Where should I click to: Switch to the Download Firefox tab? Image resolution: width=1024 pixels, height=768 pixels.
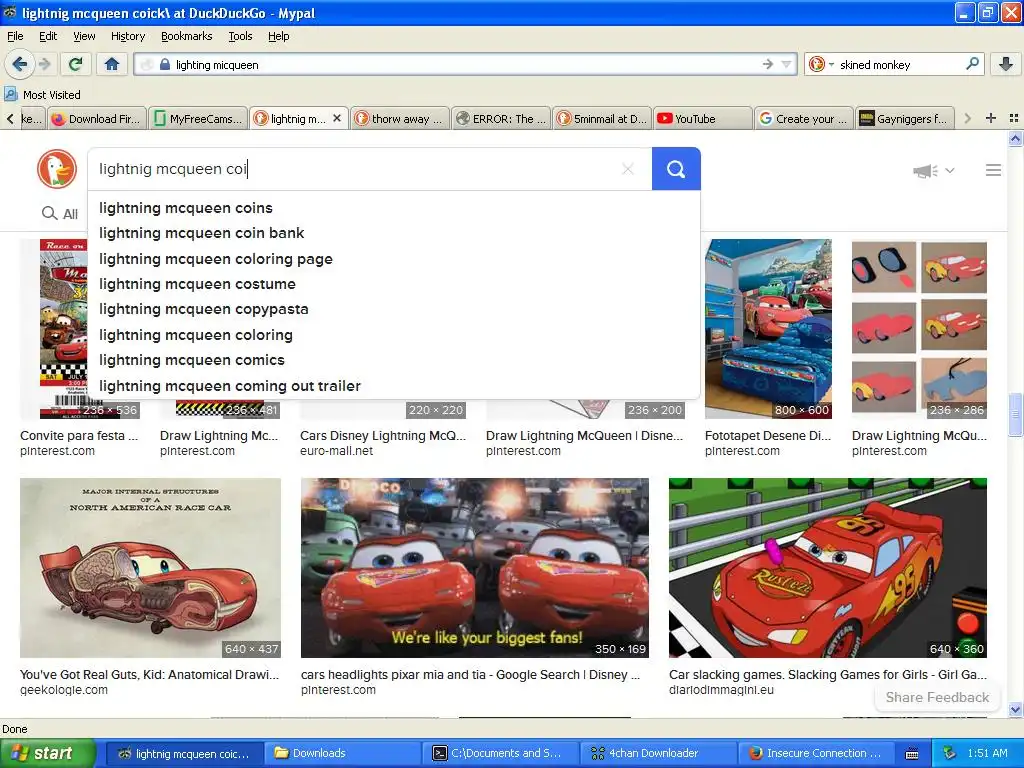[x=97, y=119]
